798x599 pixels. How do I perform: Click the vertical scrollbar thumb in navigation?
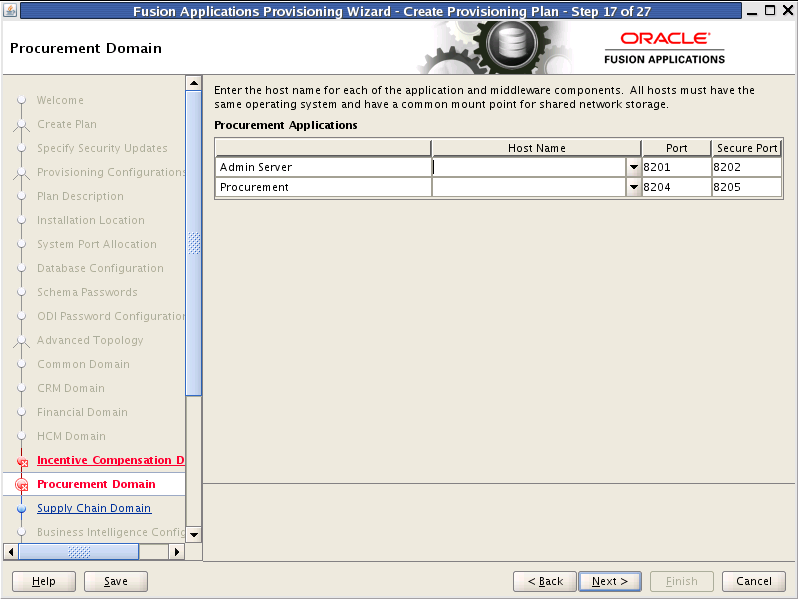(x=194, y=243)
